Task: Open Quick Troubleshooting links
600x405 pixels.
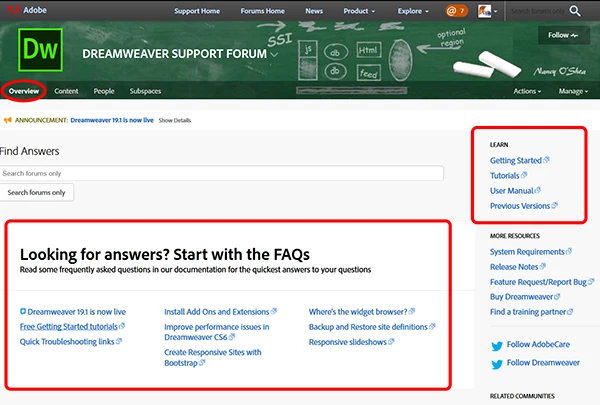Action: pos(67,341)
